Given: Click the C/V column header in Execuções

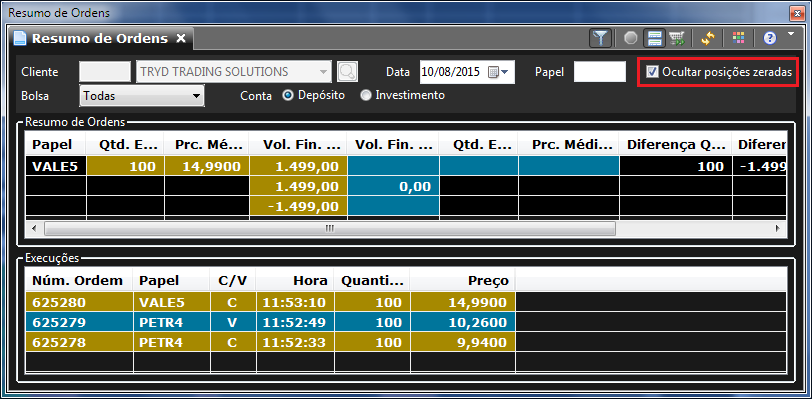Looking at the screenshot, I should (233, 280).
